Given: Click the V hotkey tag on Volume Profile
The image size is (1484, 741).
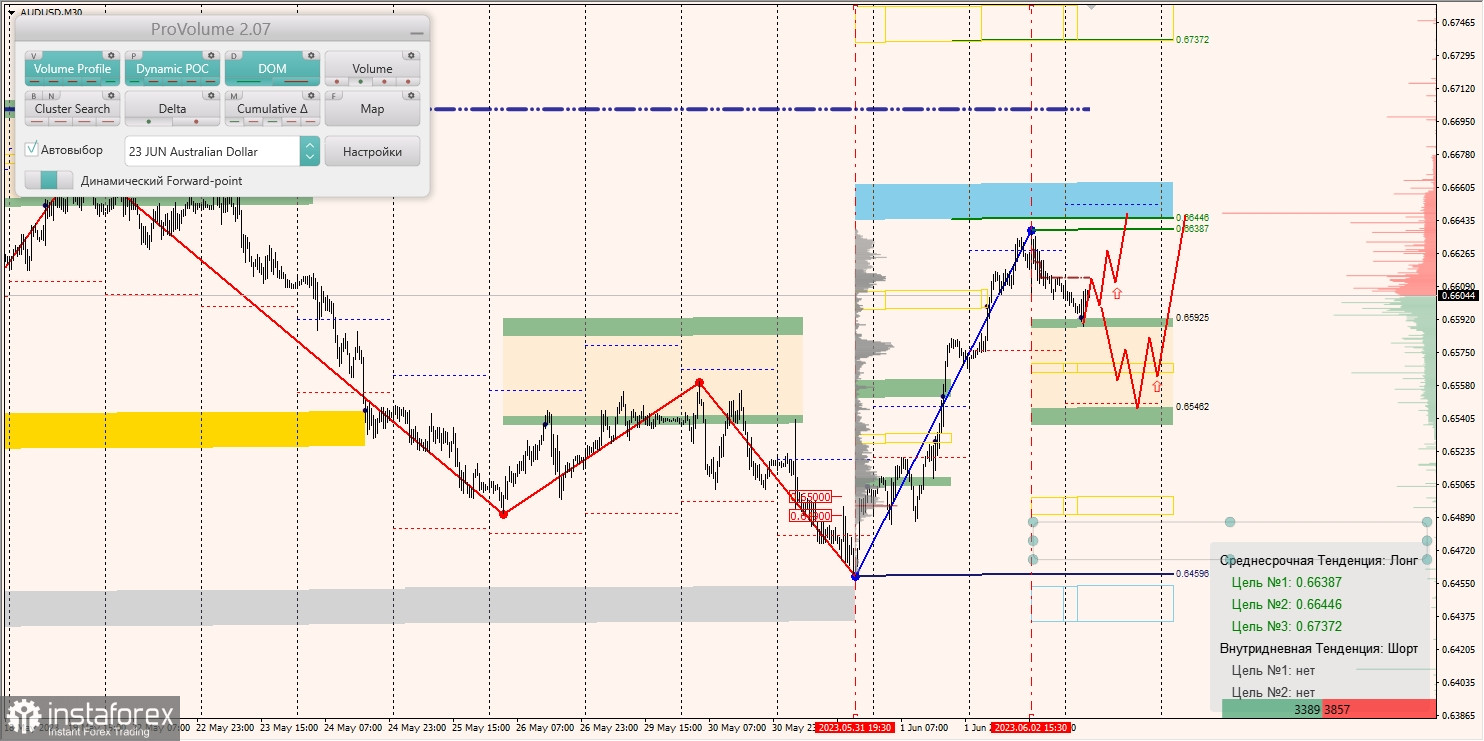Looking at the screenshot, I should [34, 56].
